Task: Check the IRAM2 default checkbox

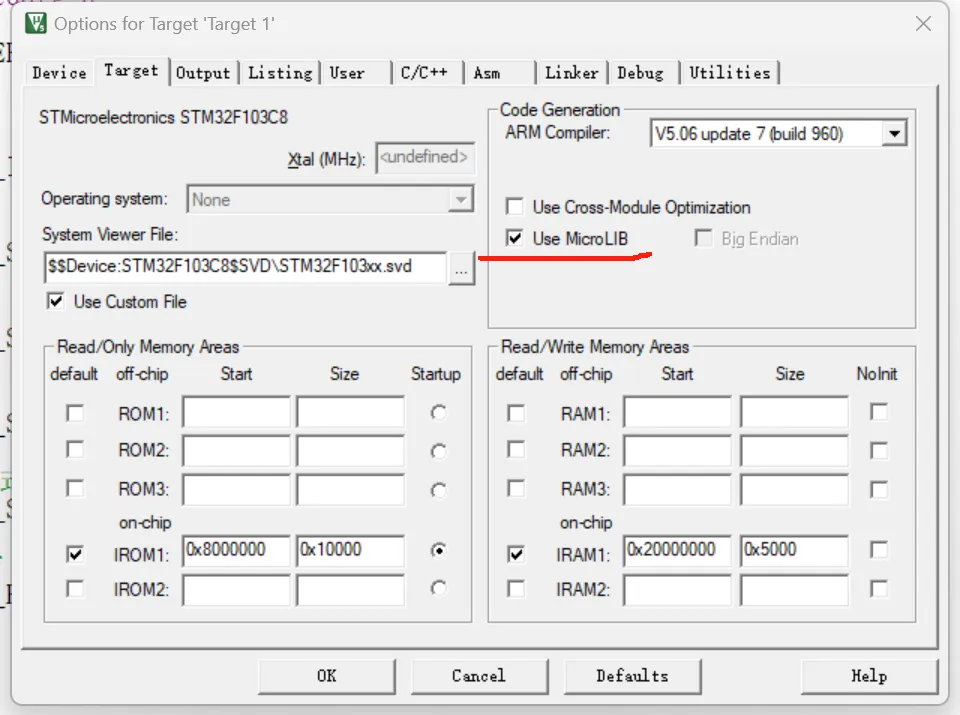Action: point(516,589)
